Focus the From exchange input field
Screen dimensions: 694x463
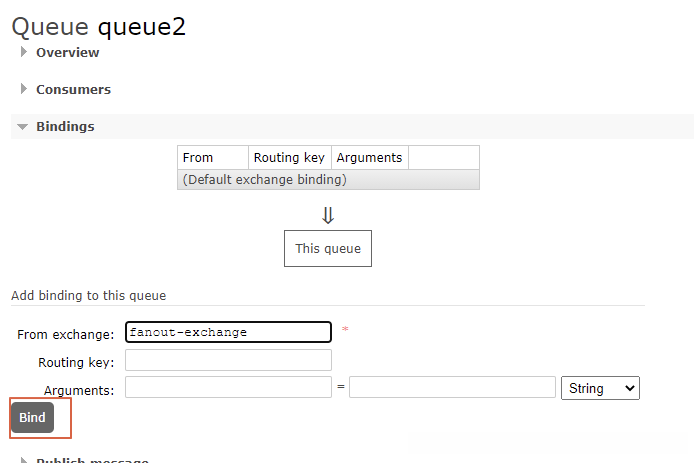click(228, 332)
